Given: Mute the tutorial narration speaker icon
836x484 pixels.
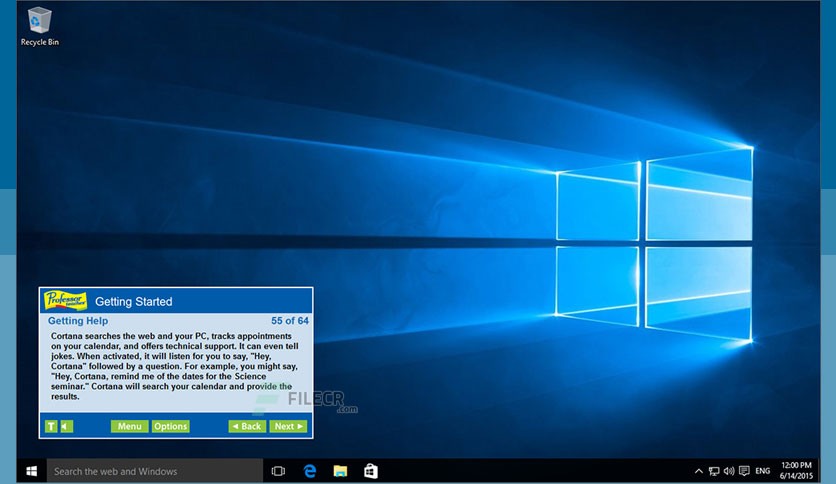Looking at the screenshot, I should 67,426.
